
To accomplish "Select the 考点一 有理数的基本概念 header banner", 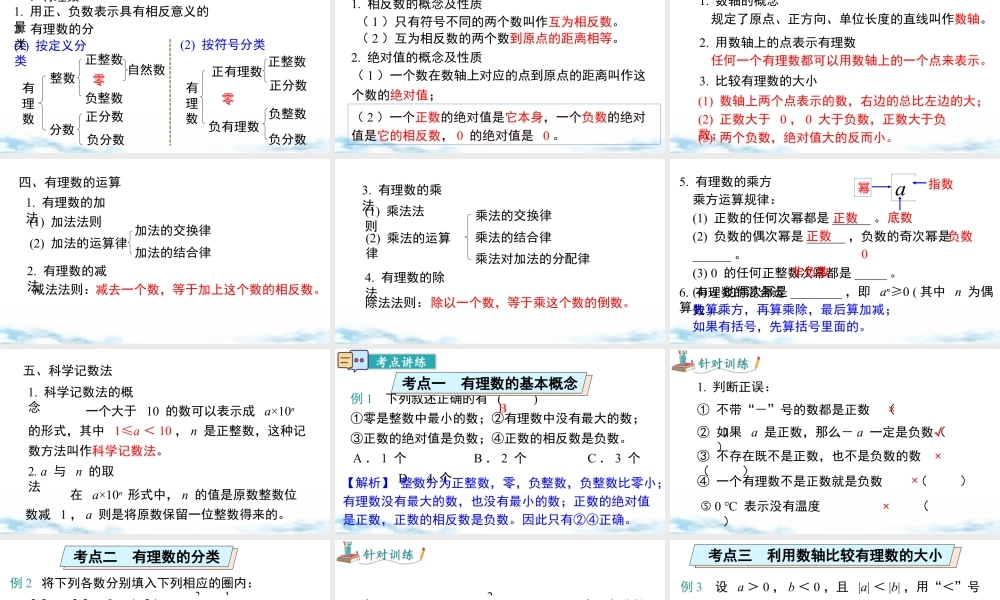I will (x=490, y=382).
